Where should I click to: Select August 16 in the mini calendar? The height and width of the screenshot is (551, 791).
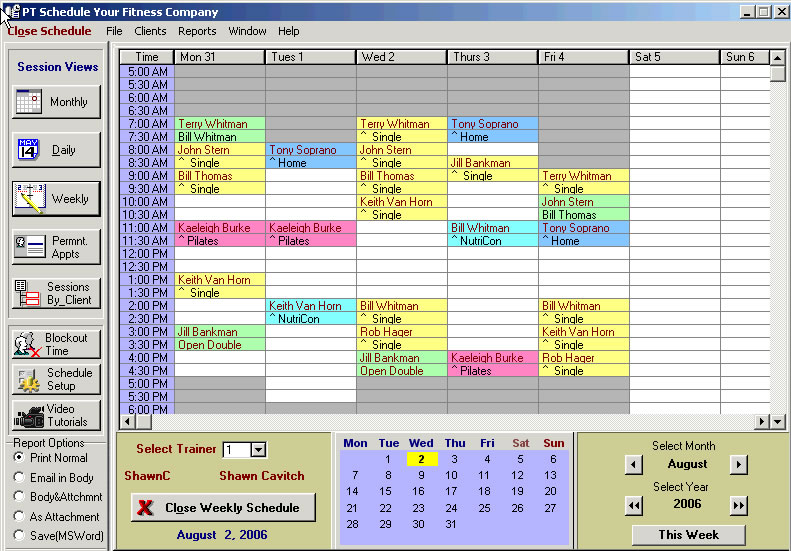click(x=421, y=491)
